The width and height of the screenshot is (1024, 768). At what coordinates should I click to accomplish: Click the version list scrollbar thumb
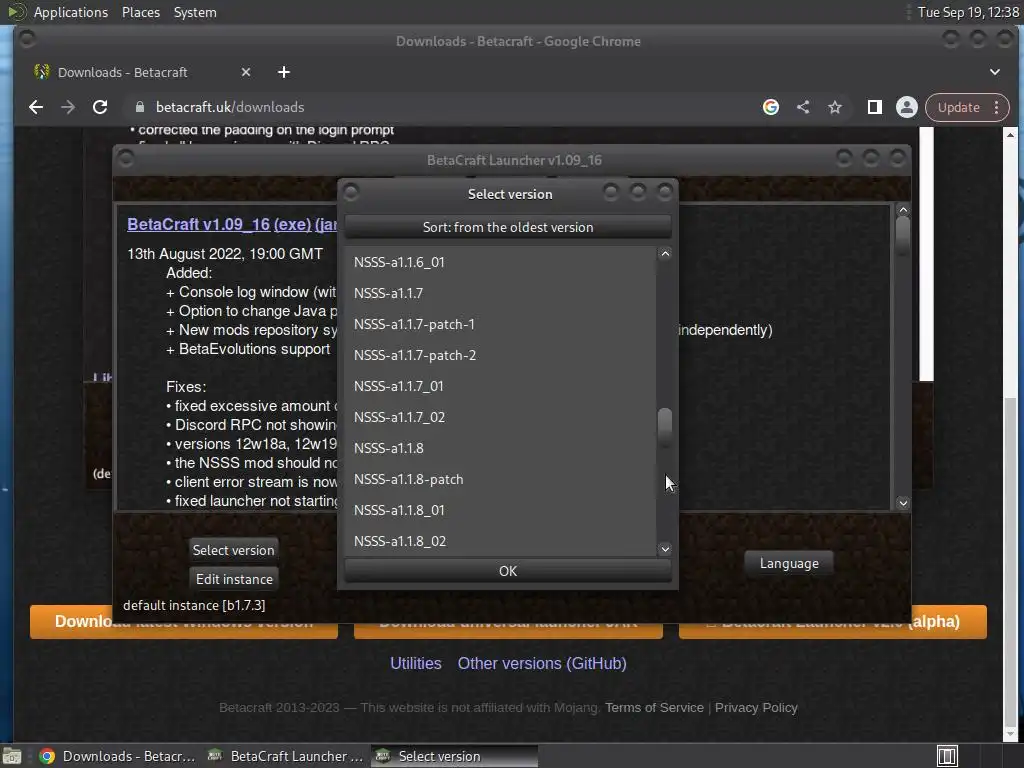coord(665,428)
